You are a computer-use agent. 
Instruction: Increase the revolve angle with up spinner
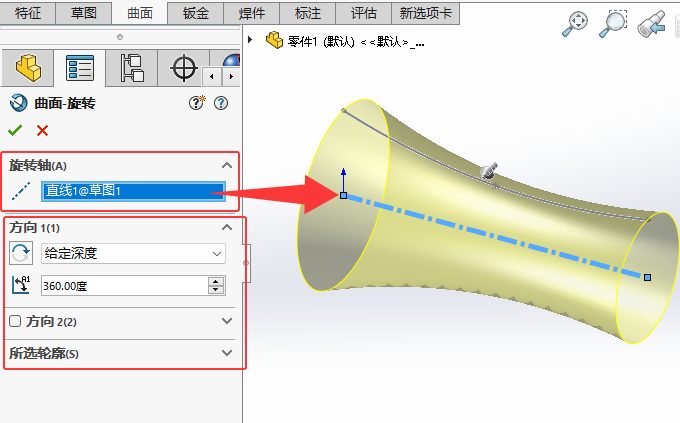(216, 281)
